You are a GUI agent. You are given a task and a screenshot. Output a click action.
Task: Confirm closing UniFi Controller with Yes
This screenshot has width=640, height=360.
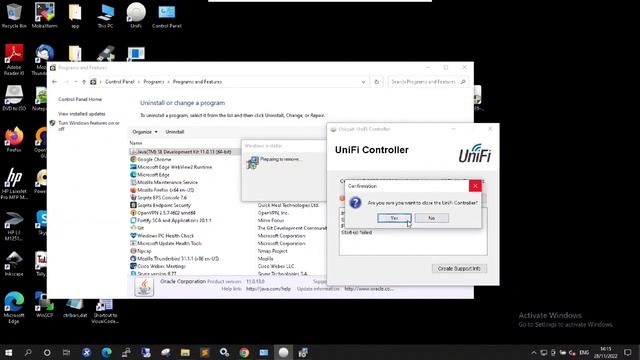(x=394, y=218)
